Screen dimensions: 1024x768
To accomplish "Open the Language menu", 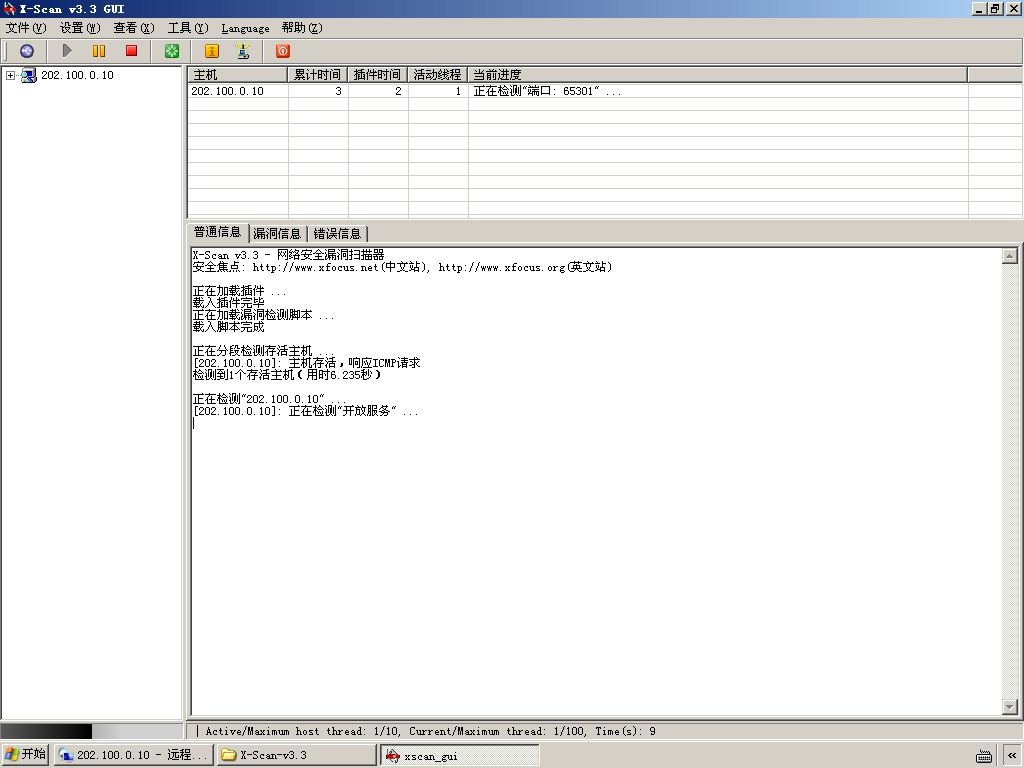I will (x=245, y=28).
